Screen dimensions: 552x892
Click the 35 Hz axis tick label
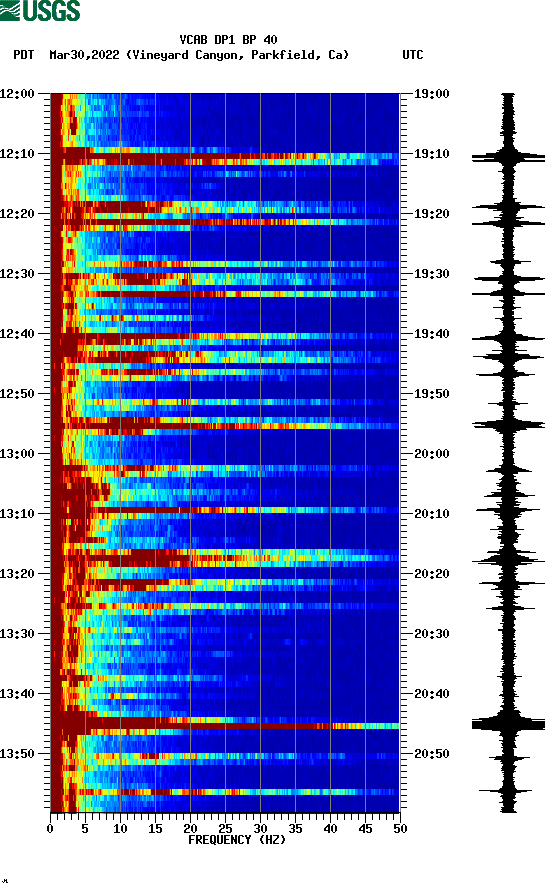coord(295,829)
